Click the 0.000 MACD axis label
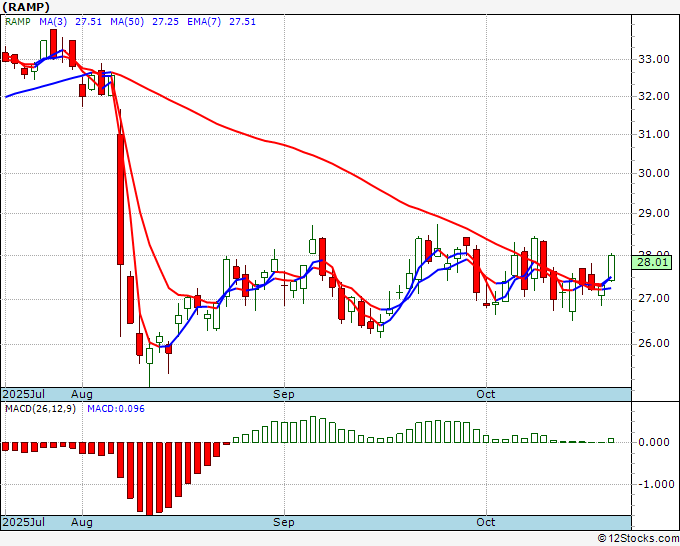The image size is (680, 546). [x=654, y=442]
